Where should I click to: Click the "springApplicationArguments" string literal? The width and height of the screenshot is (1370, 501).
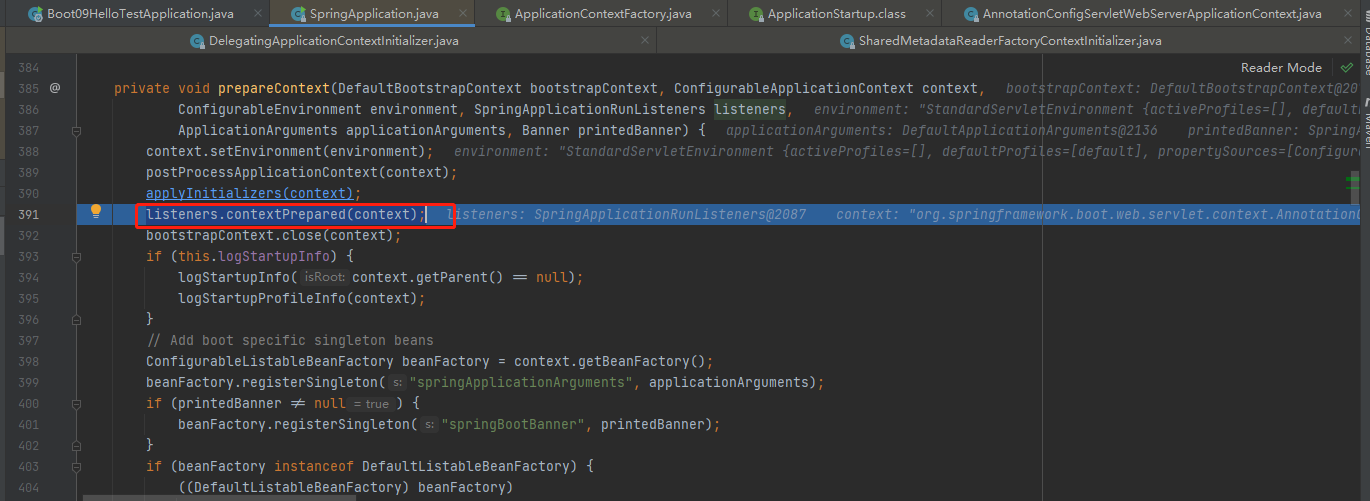point(525,382)
